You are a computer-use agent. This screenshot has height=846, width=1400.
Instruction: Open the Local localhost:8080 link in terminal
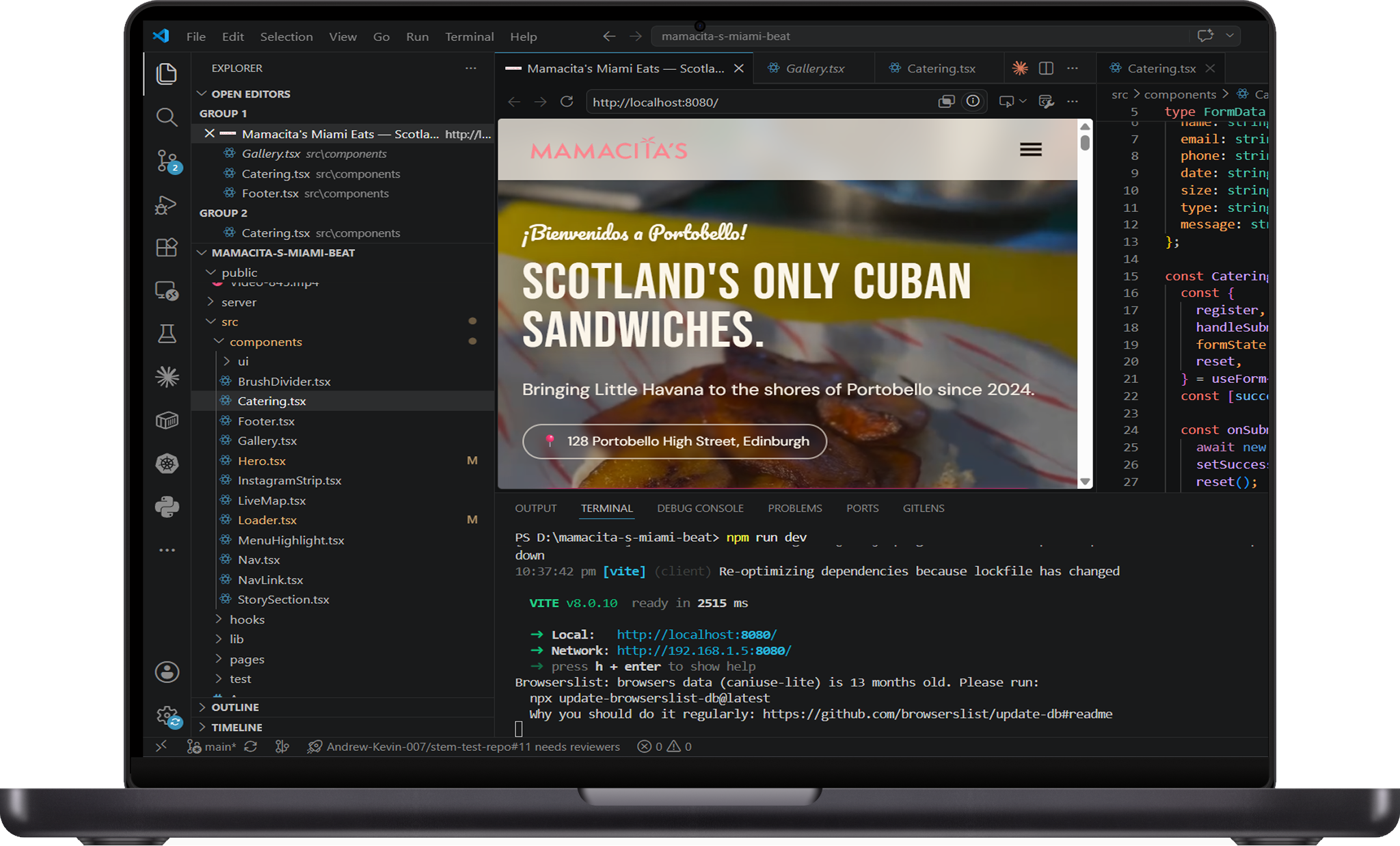[x=696, y=635]
